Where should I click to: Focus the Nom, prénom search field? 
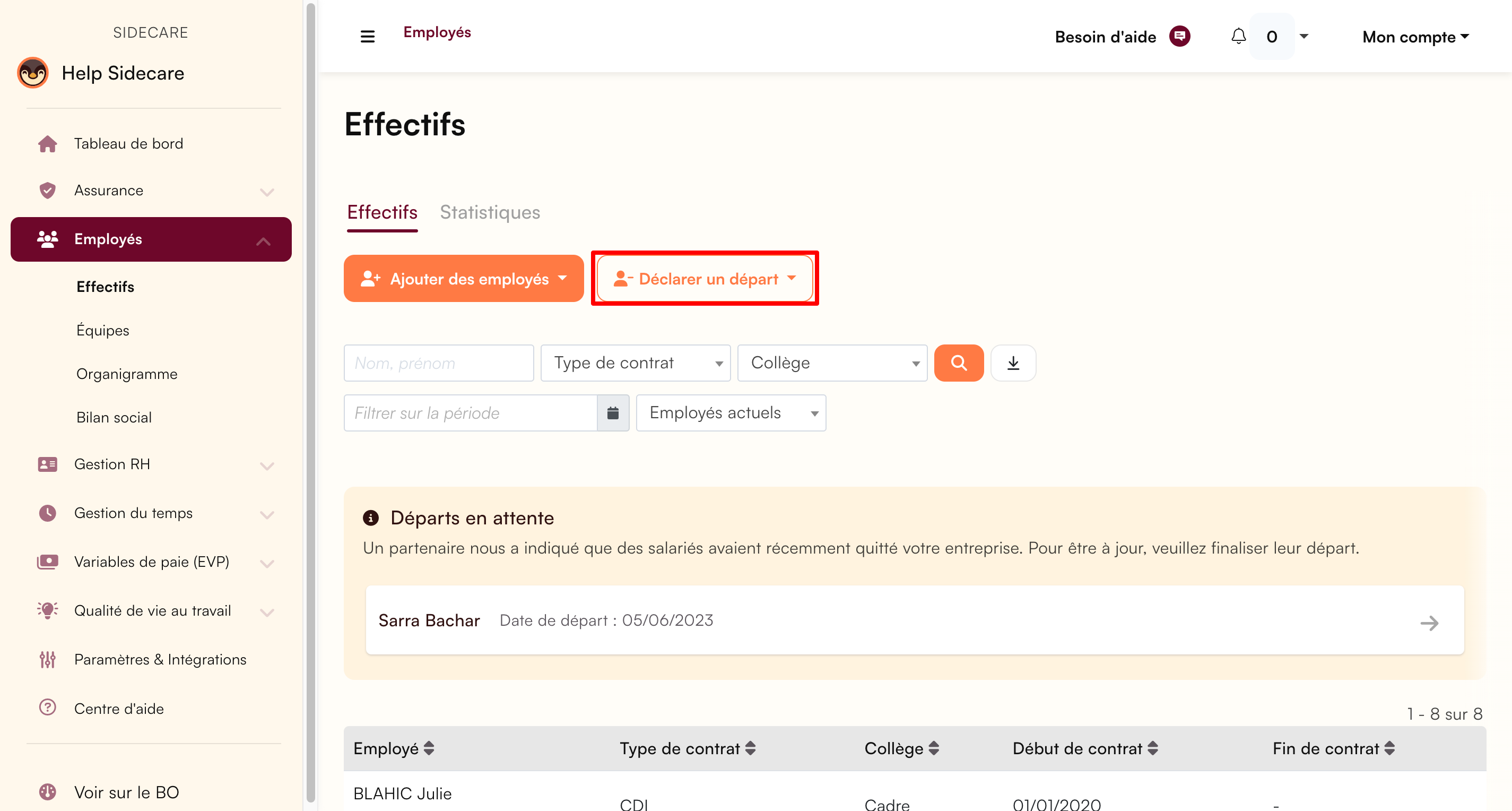438,363
